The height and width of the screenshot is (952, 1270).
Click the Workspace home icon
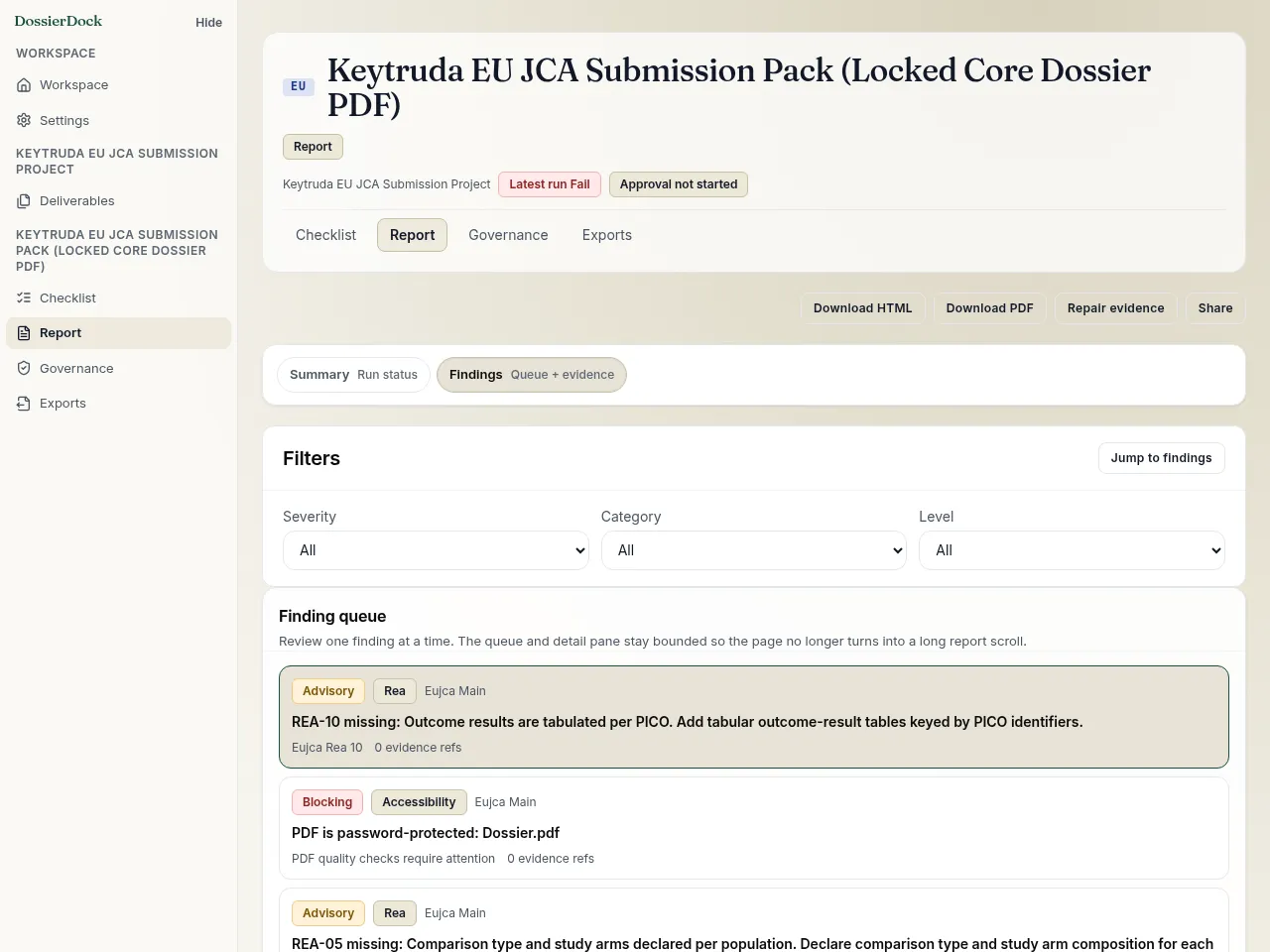click(24, 85)
